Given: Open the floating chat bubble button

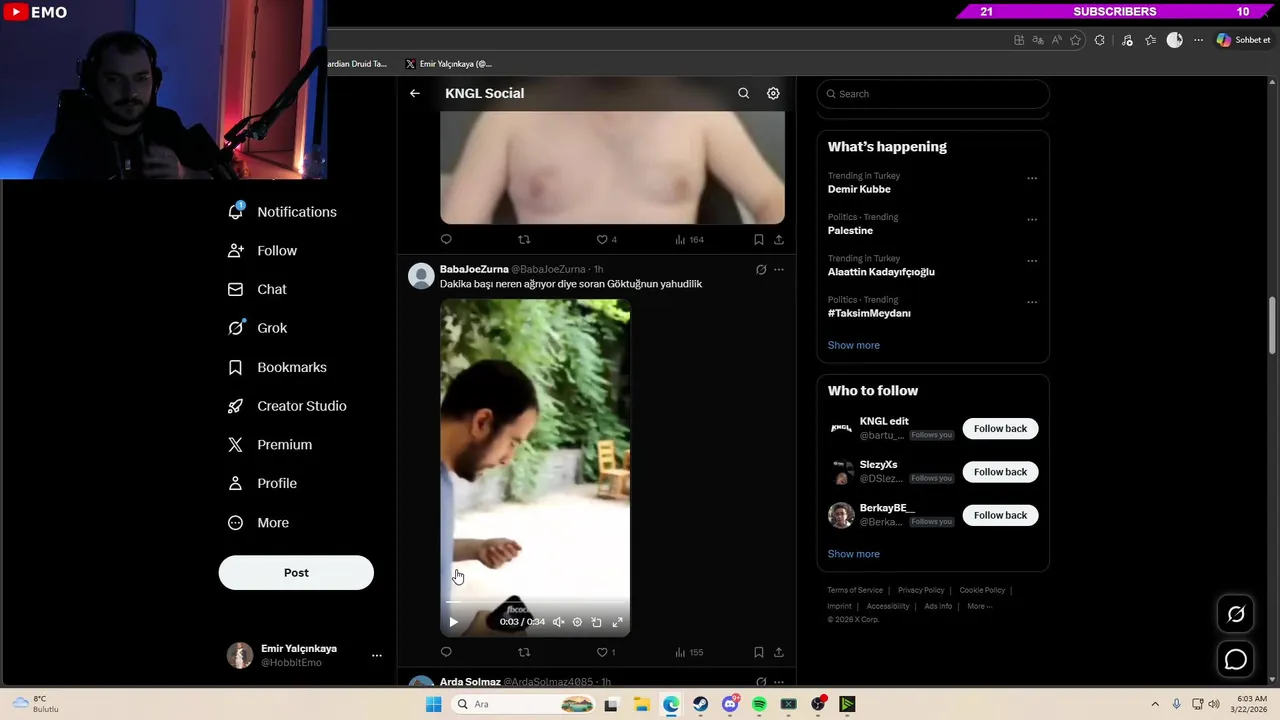Looking at the screenshot, I should tap(1236, 660).
